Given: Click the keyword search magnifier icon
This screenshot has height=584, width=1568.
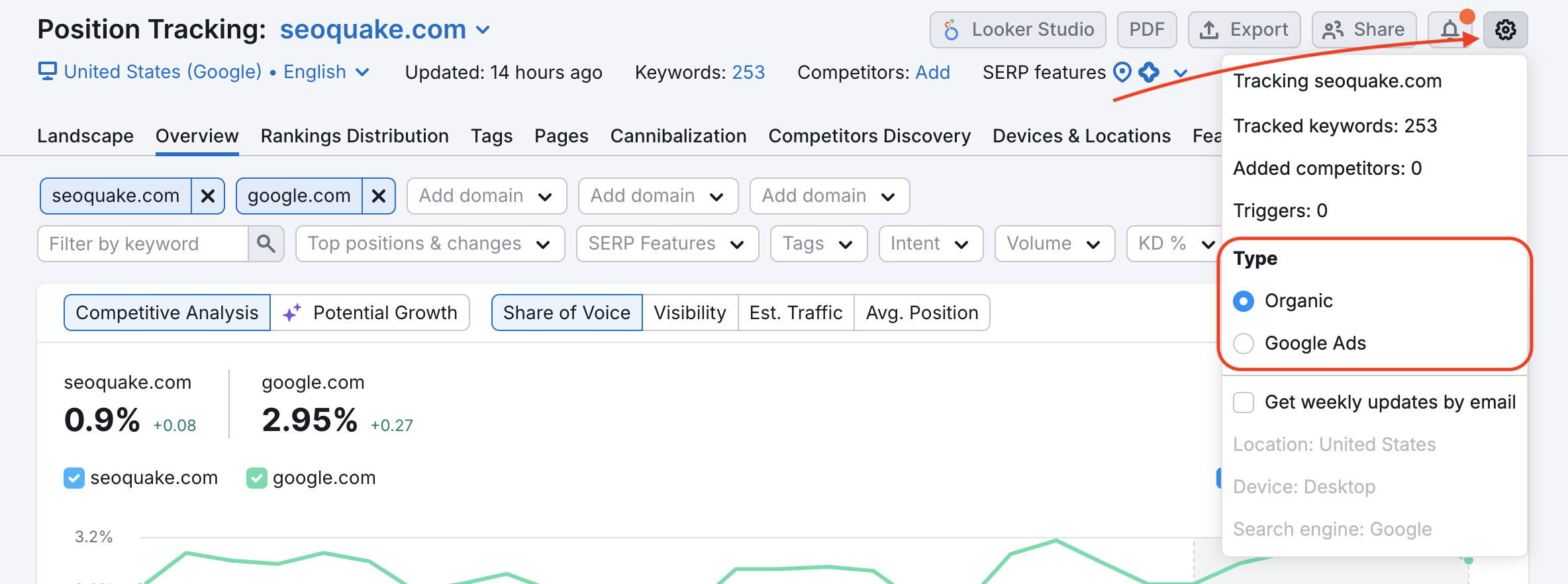Looking at the screenshot, I should click(266, 244).
